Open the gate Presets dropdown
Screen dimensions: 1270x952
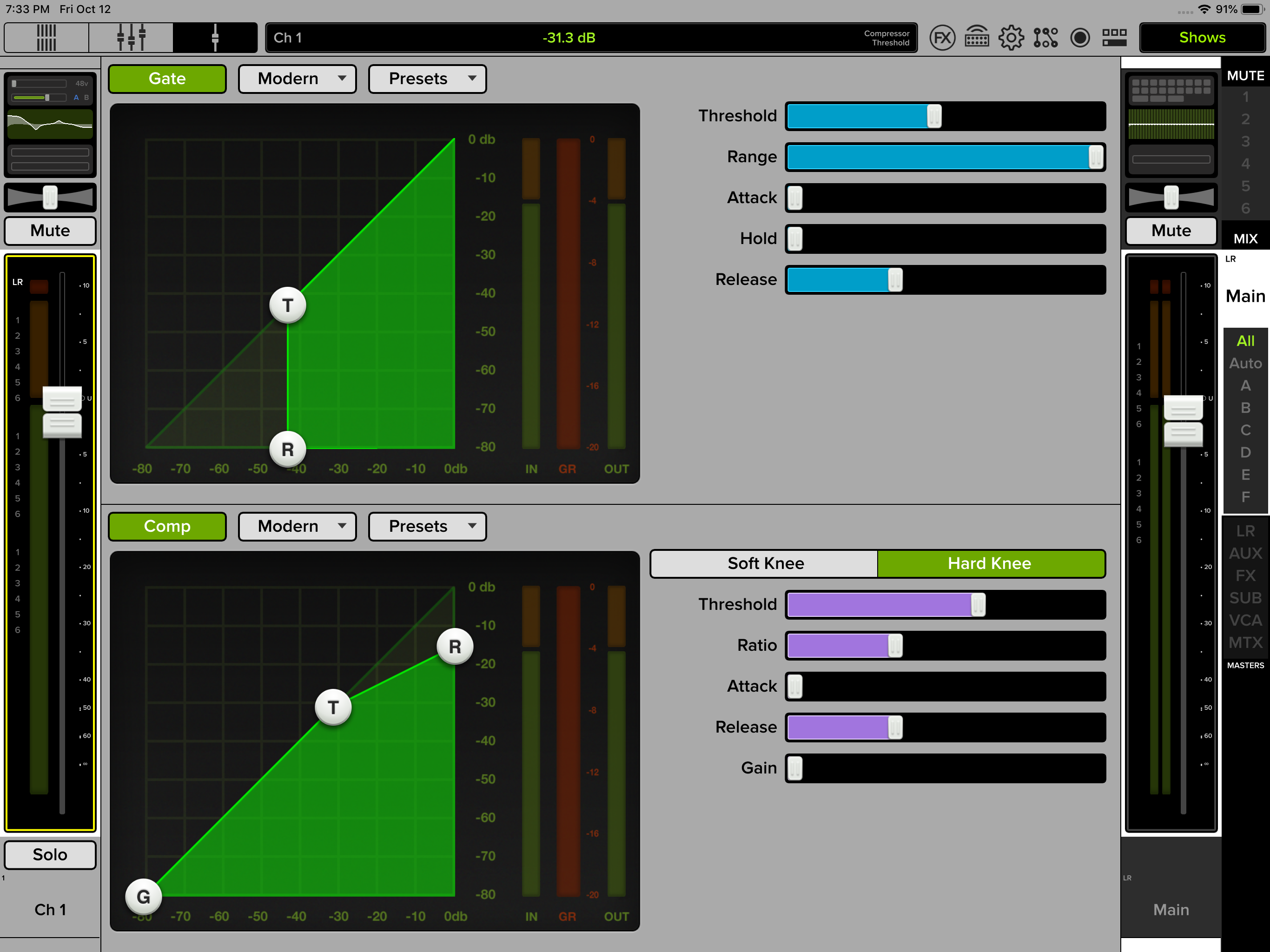pyautogui.click(x=427, y=79)
